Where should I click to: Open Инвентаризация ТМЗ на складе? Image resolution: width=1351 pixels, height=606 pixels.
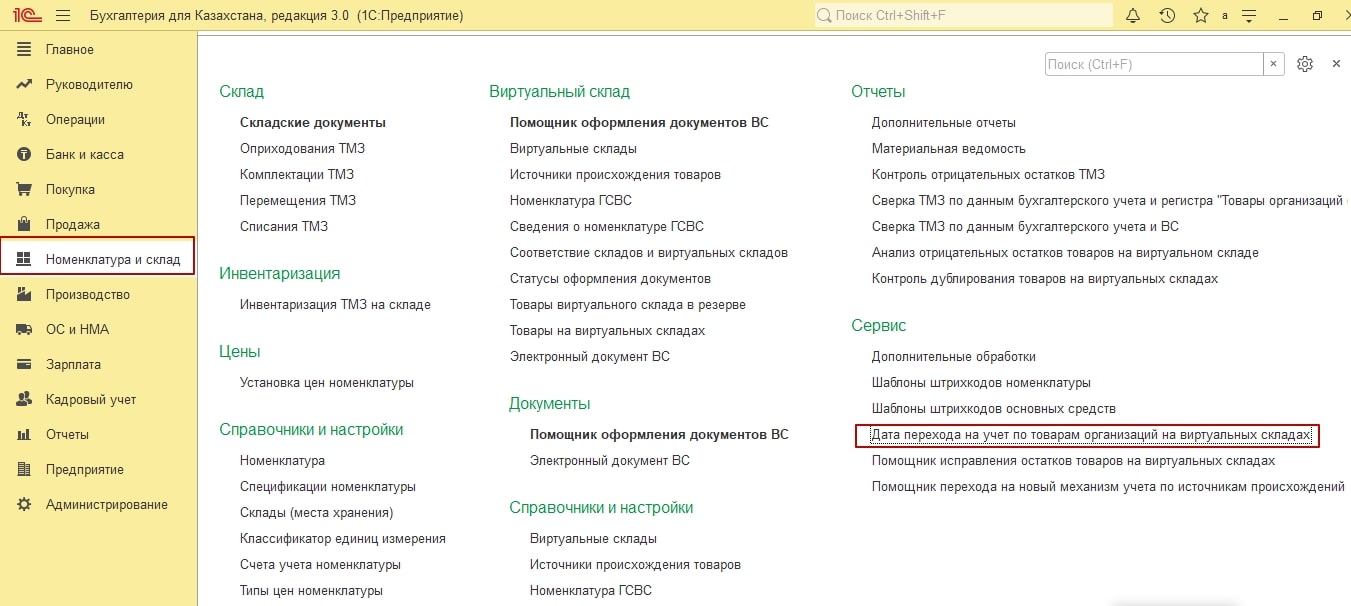[x=335, y=304]
